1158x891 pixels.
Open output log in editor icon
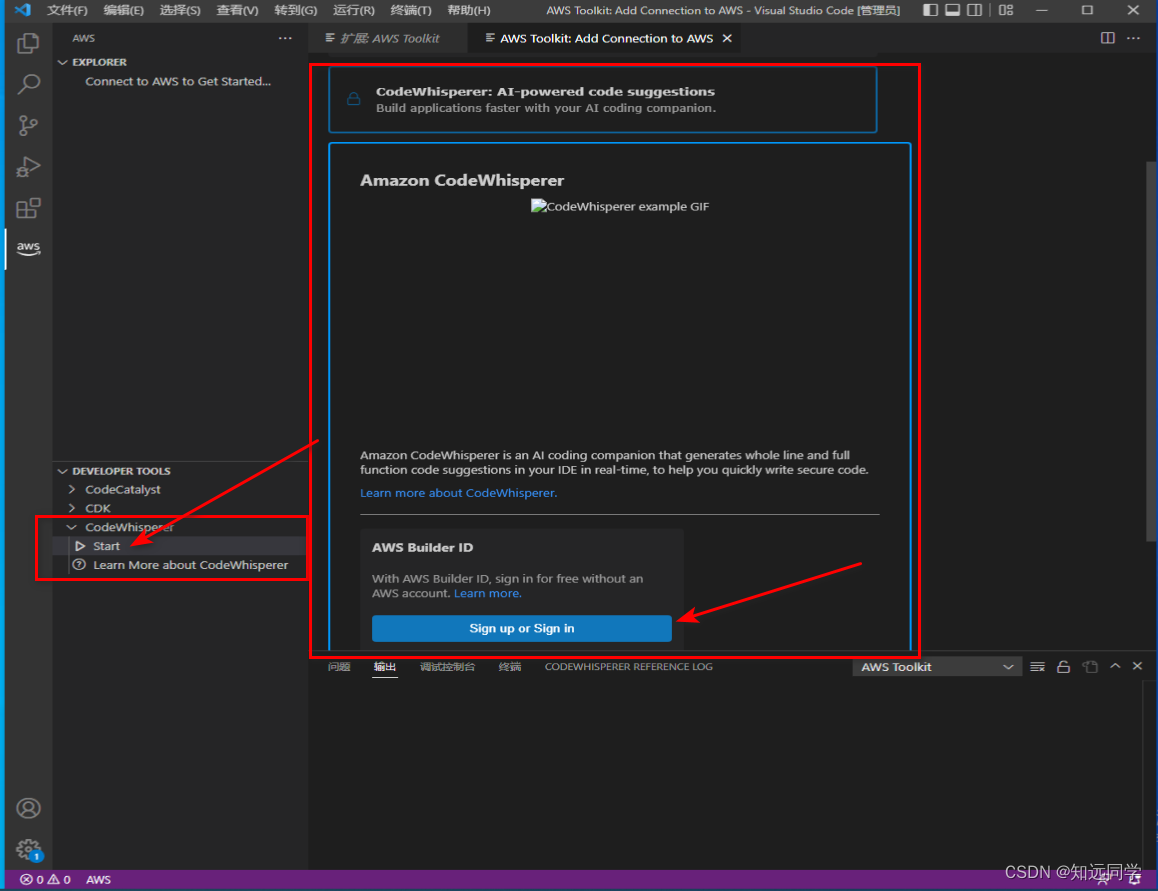pos(1090,666)
